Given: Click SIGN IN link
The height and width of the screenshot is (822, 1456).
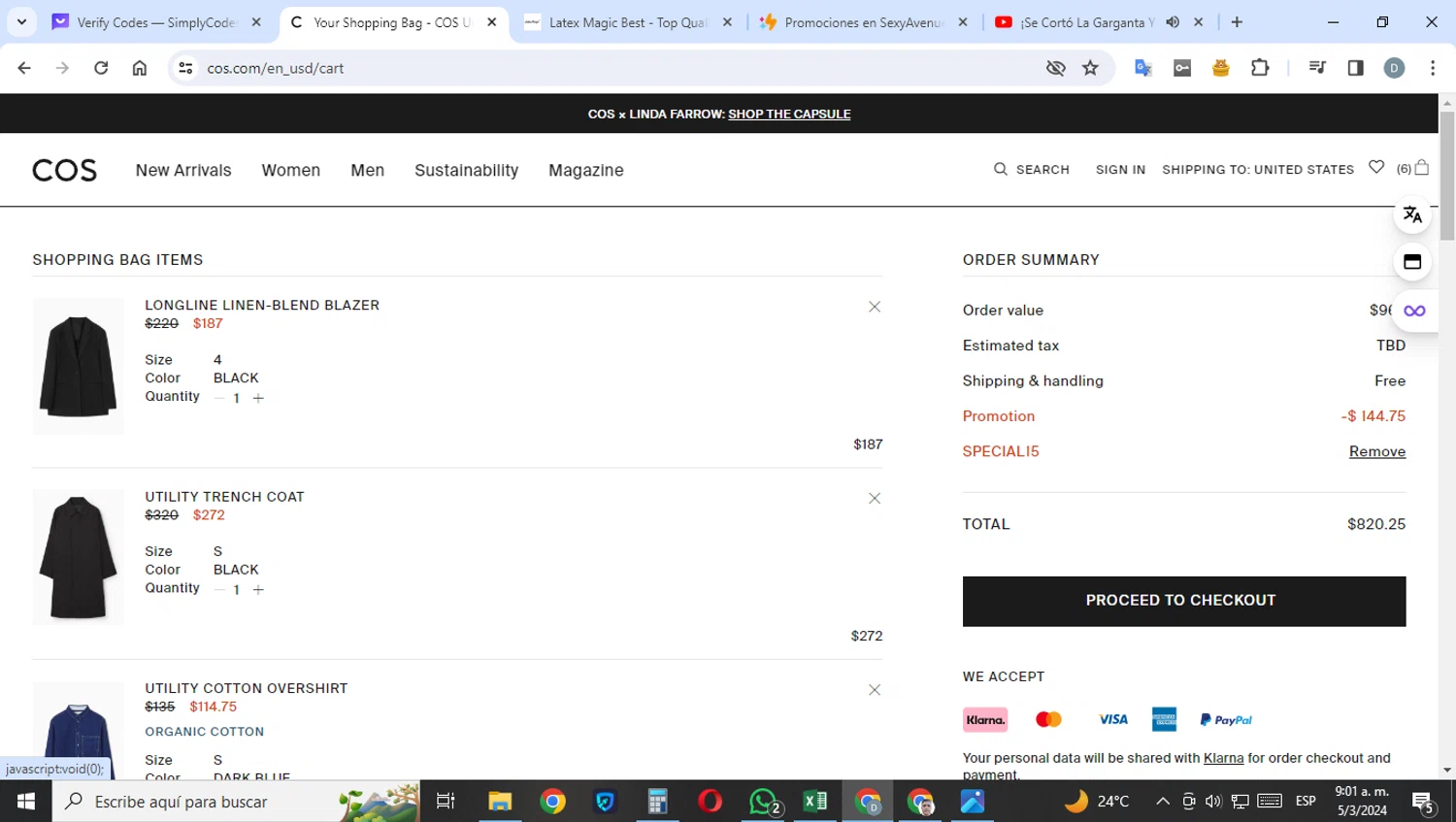Looking at the screenshot, I should [1120, 169].
